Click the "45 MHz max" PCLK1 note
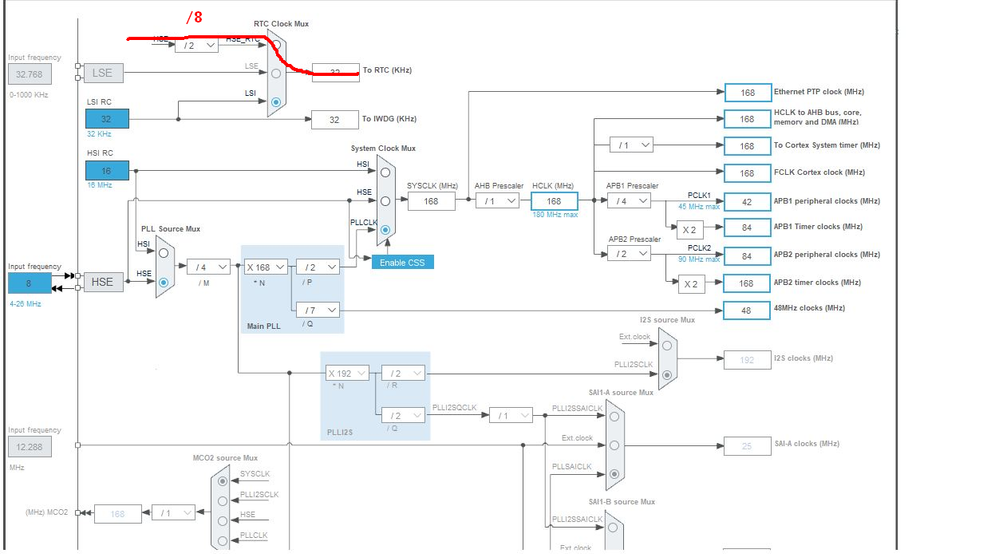The height and width of the screenshot is (554, 999). 699,206
